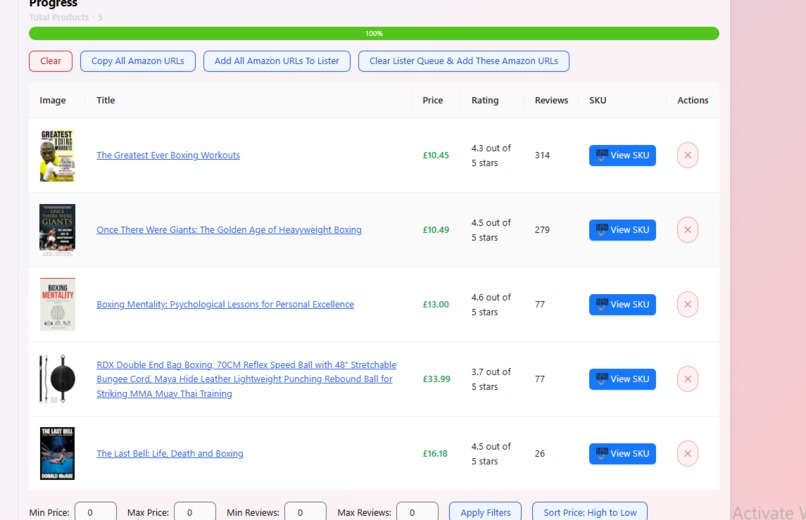Select the 4.6 out of 5 stars rating
The height and width of the screenshot is (520, 806).
pyautogui.click(x=491, y=304)
